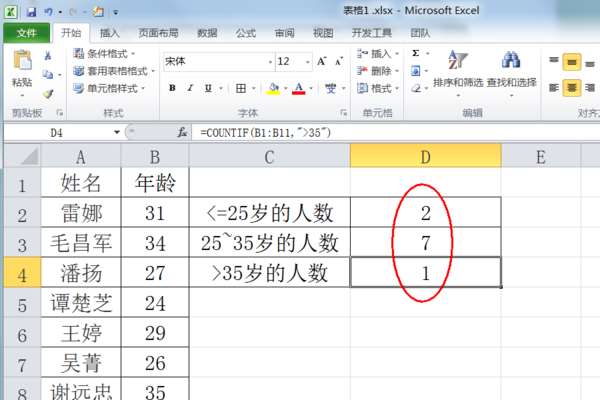The image size is (600, 400).
Task: Switch to the Home (开始) tab
Action: [x=71, y=33]
